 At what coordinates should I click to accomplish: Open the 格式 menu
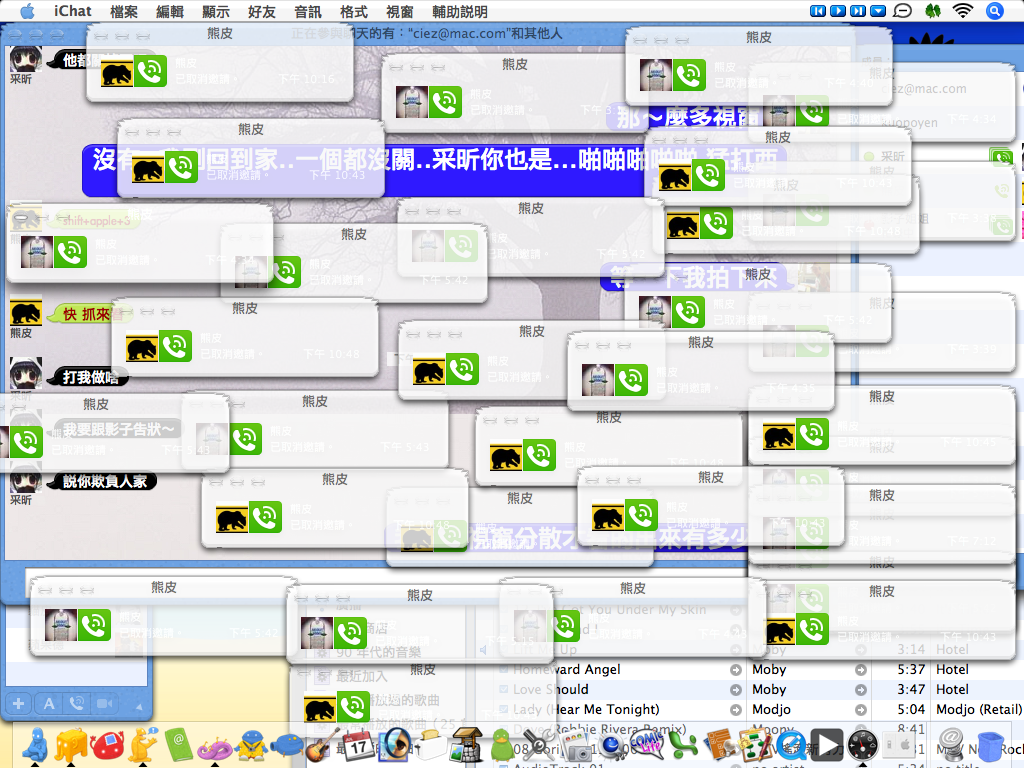(x=354, y=11)
